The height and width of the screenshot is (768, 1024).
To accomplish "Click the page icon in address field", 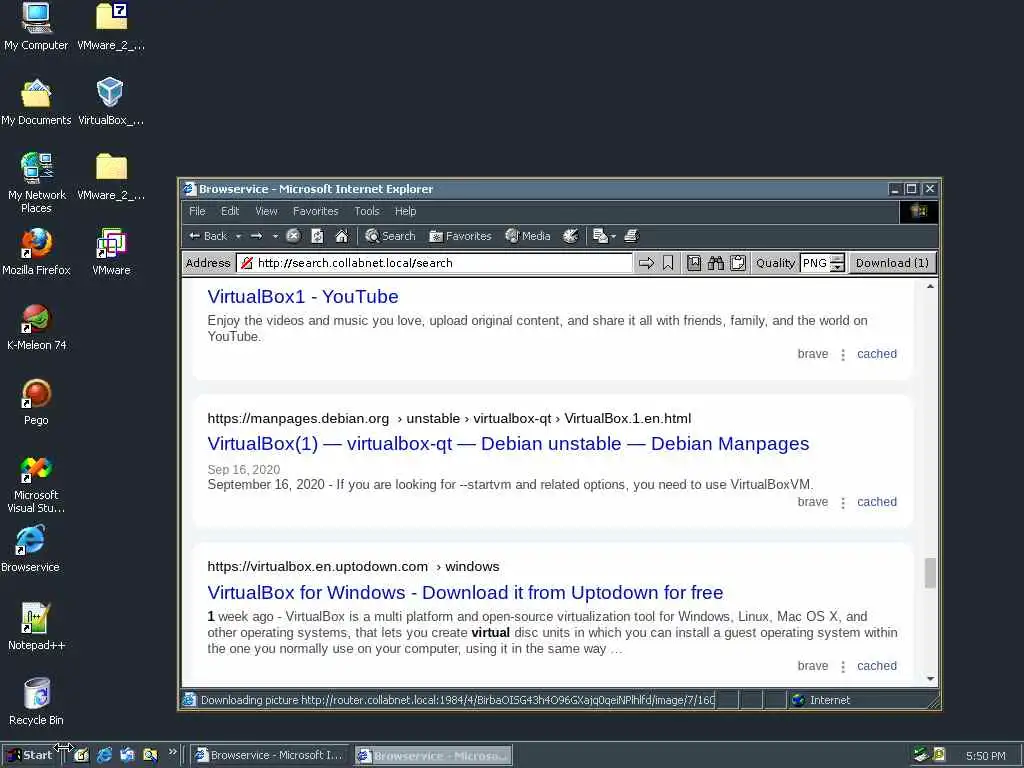I will tap(247, 263).
